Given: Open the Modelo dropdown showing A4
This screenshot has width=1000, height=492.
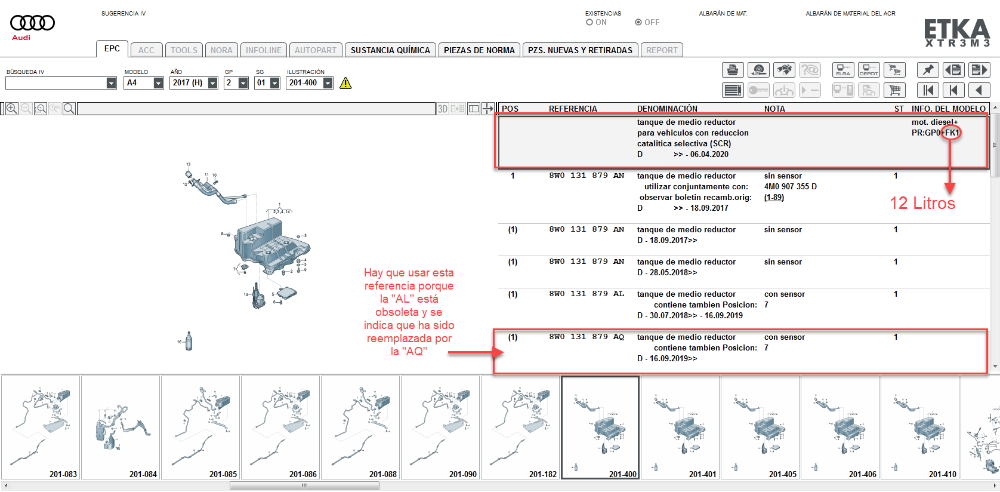Looking at the screenshot, I should pyautogui.click(x=159, y=83).
